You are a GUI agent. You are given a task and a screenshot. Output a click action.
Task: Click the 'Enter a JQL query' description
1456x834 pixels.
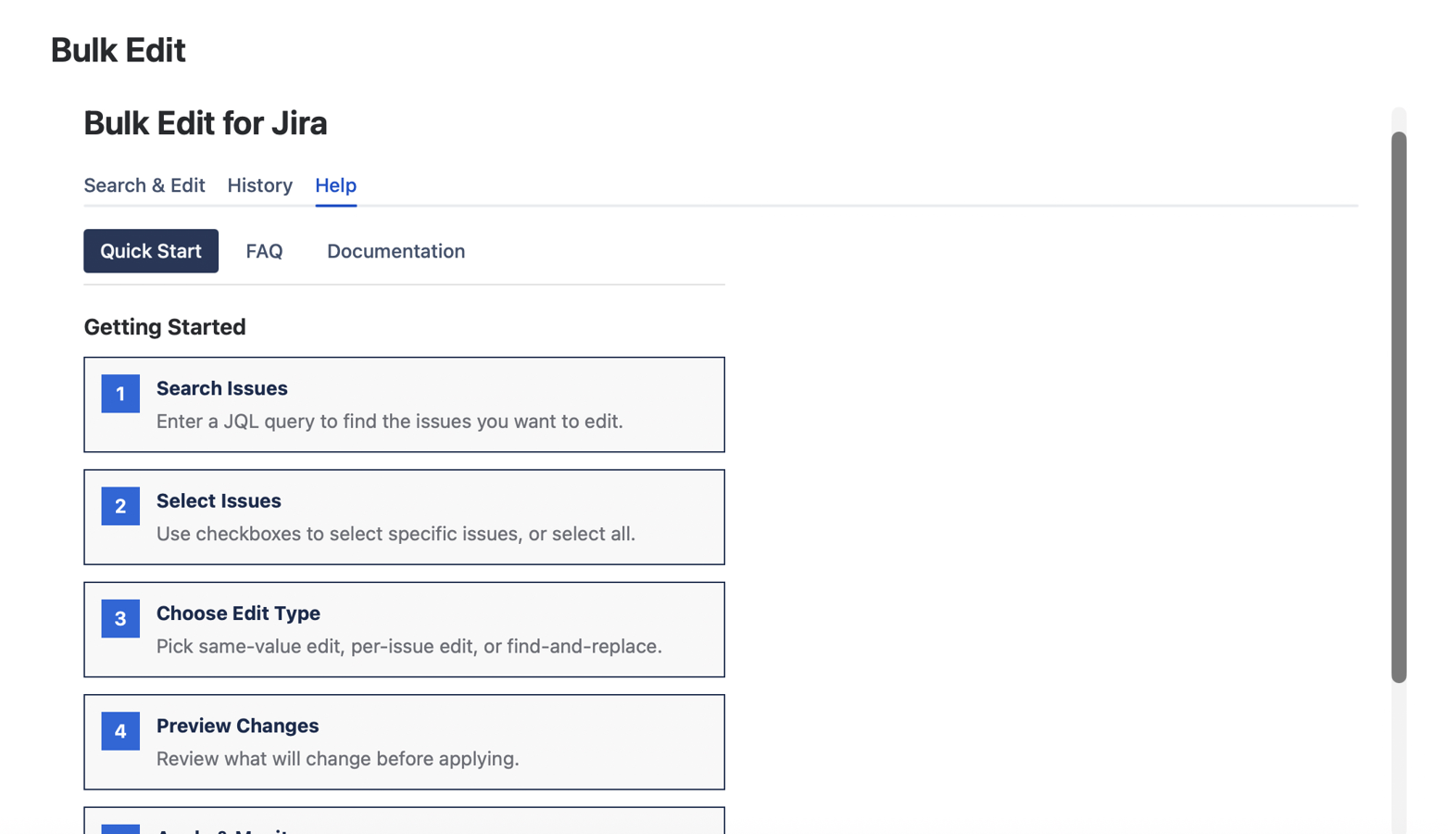(390, 422)
